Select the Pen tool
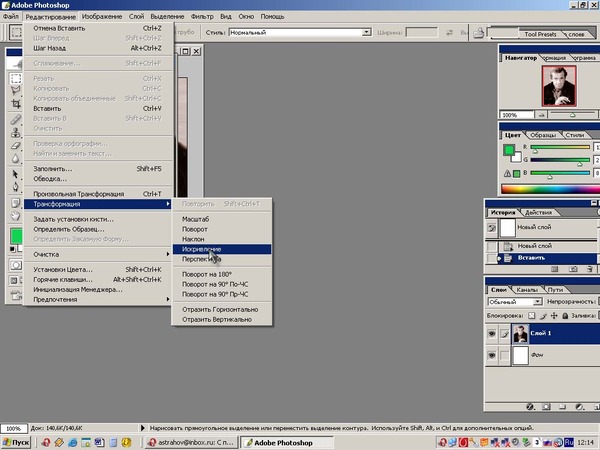Image resolution: width=600 pixels, height=450 pixels. [16, 187]
